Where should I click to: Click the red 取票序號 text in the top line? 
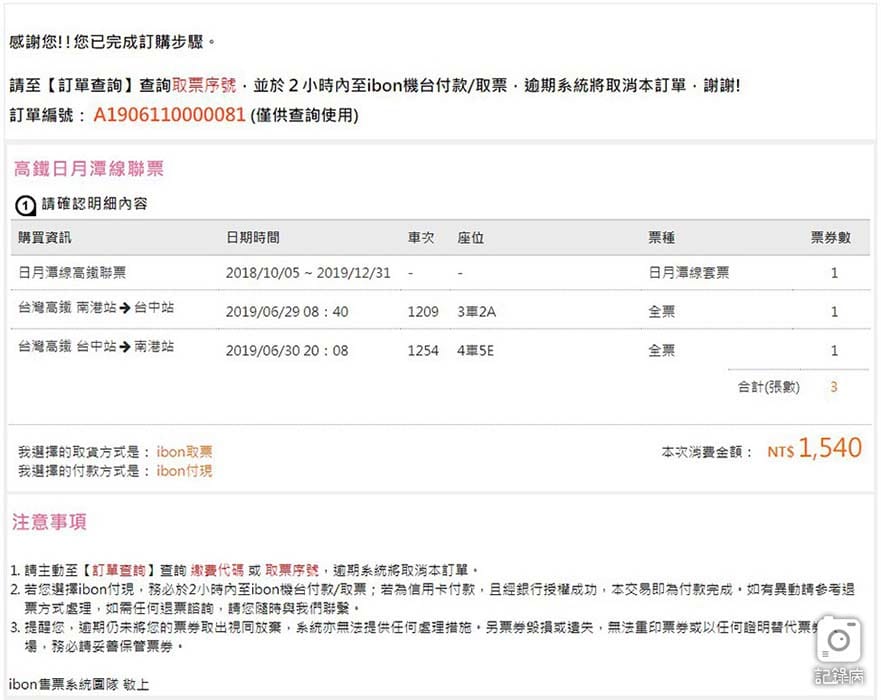tap(205, 86)
